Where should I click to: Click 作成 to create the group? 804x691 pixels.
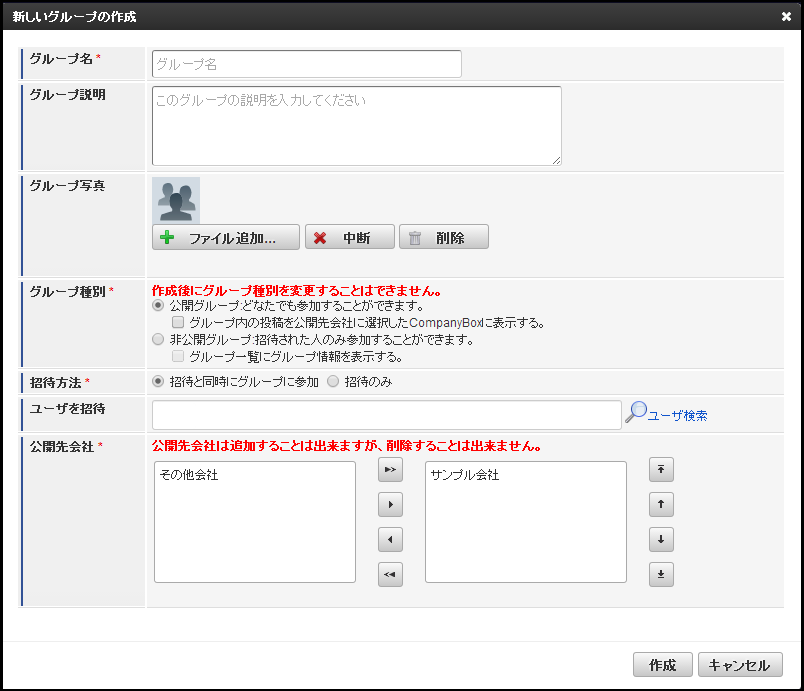[662, 665]
